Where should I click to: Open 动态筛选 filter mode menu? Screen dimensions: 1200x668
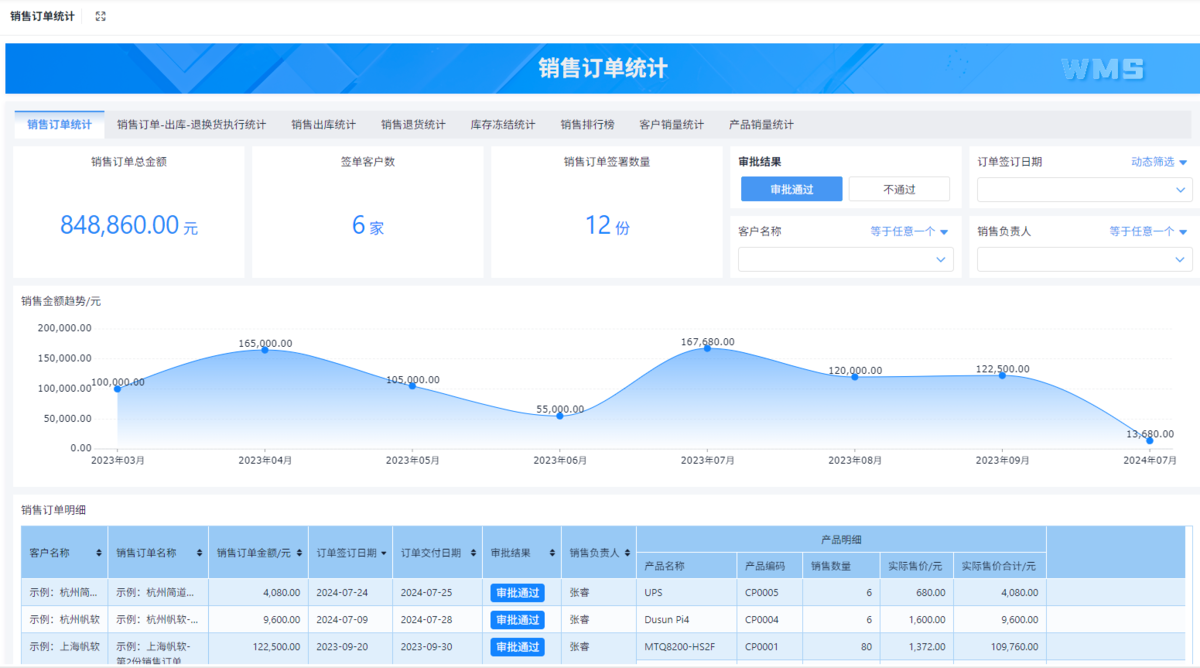(x=1158, y=162)
